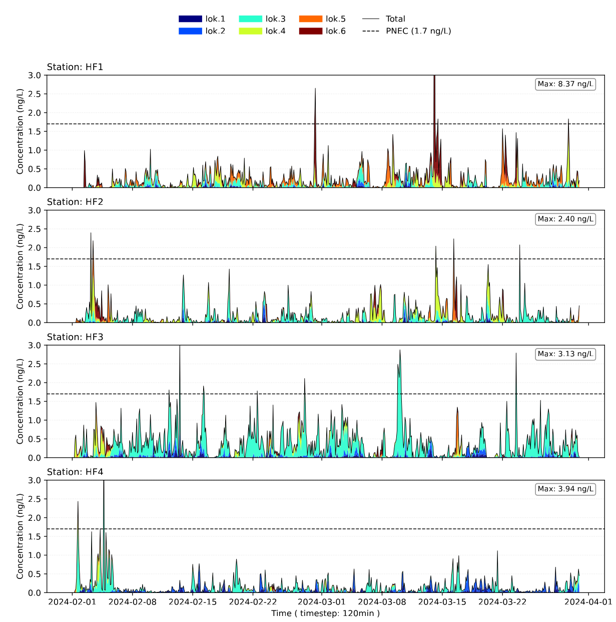Click the lok.1 dark blue legend swatch
The image size is (616, 622).
coord(190,19)
